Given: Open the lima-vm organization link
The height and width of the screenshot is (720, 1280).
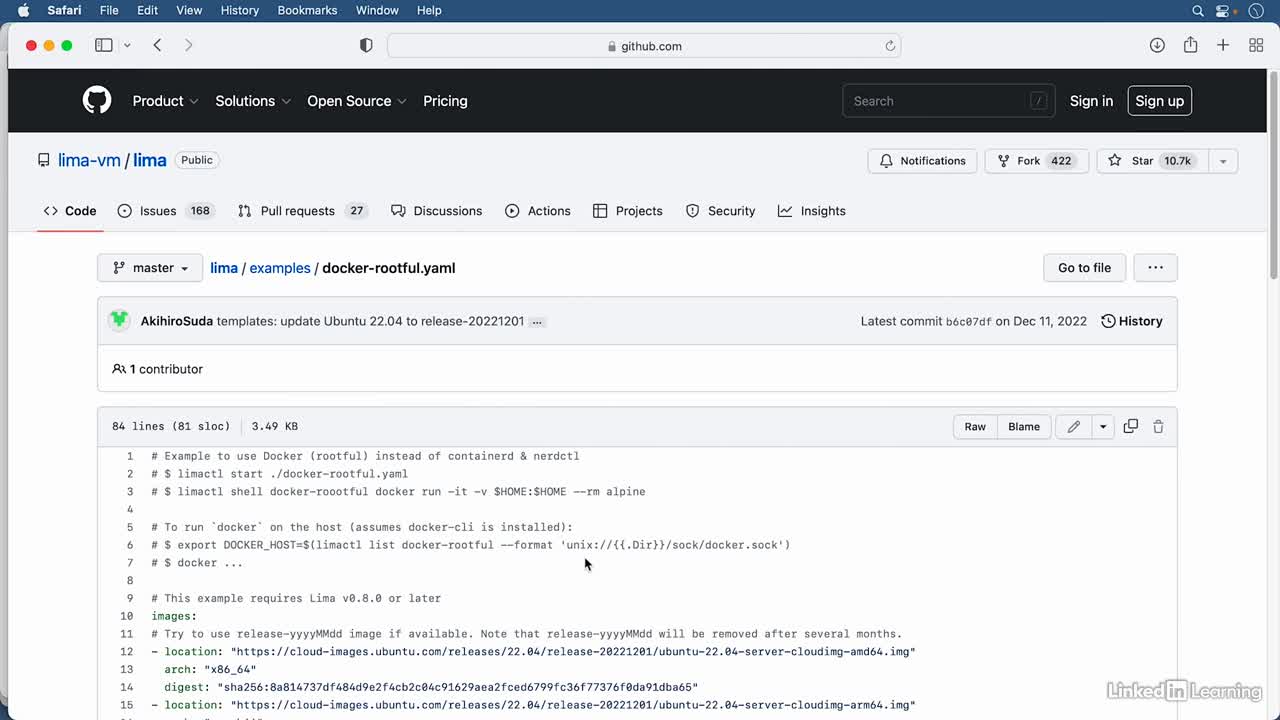Looking at the screenshot, I should click(x=89, y=160).
